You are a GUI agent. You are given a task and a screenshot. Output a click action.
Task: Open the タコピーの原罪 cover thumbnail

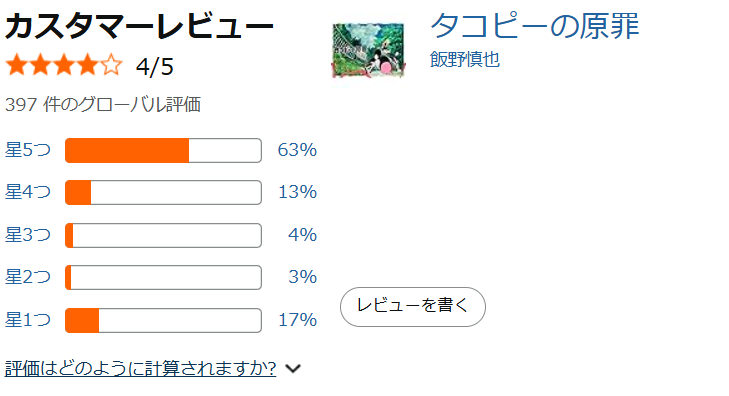click(368, 50)
